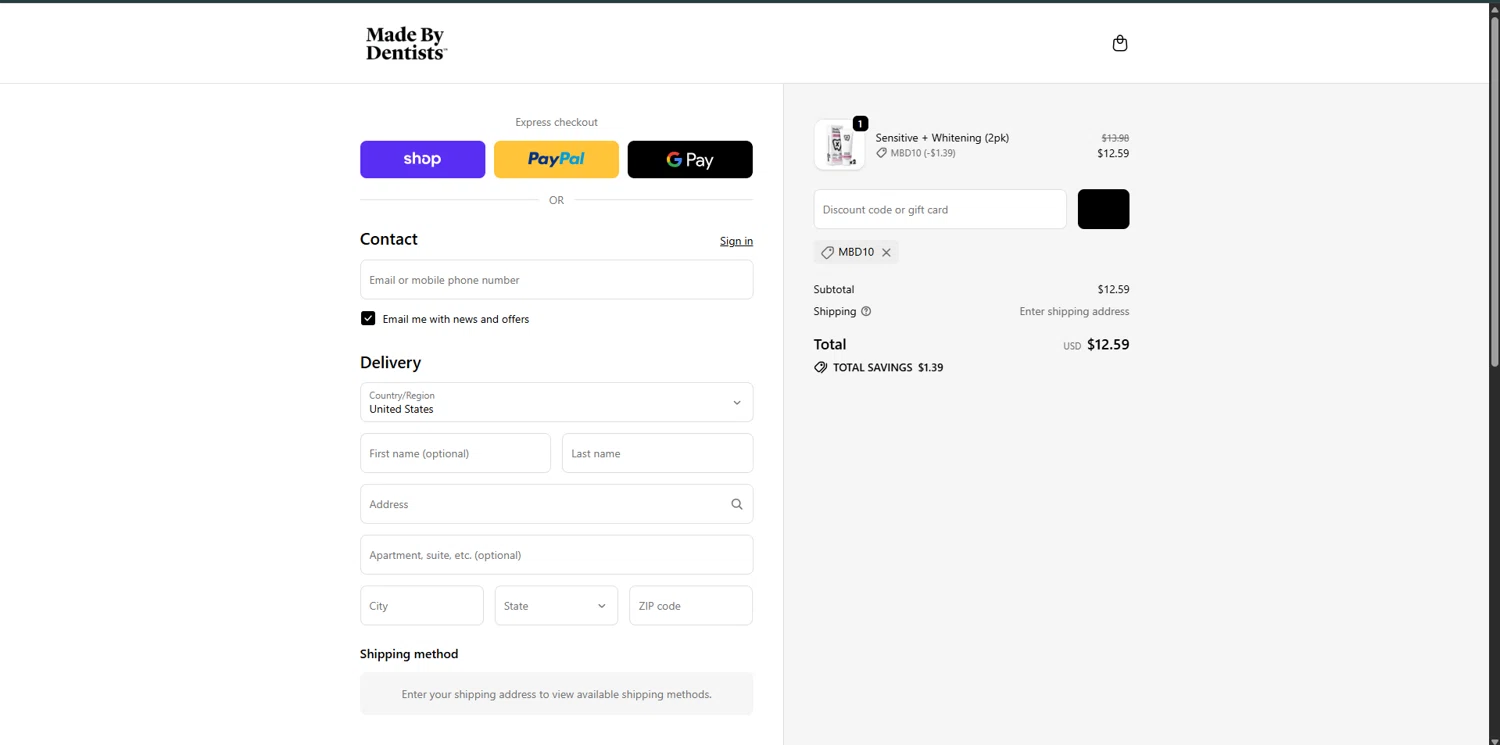The image size is (1500, 745).
Task: Click the Express checkout label
Action: tap(556, 122)
